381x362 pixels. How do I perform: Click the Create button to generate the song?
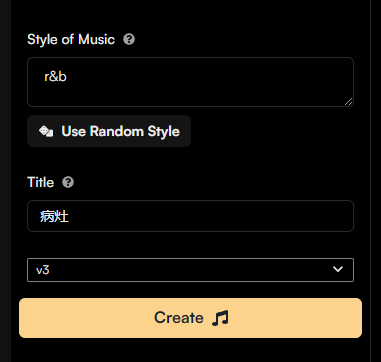[x=190, y=318]
